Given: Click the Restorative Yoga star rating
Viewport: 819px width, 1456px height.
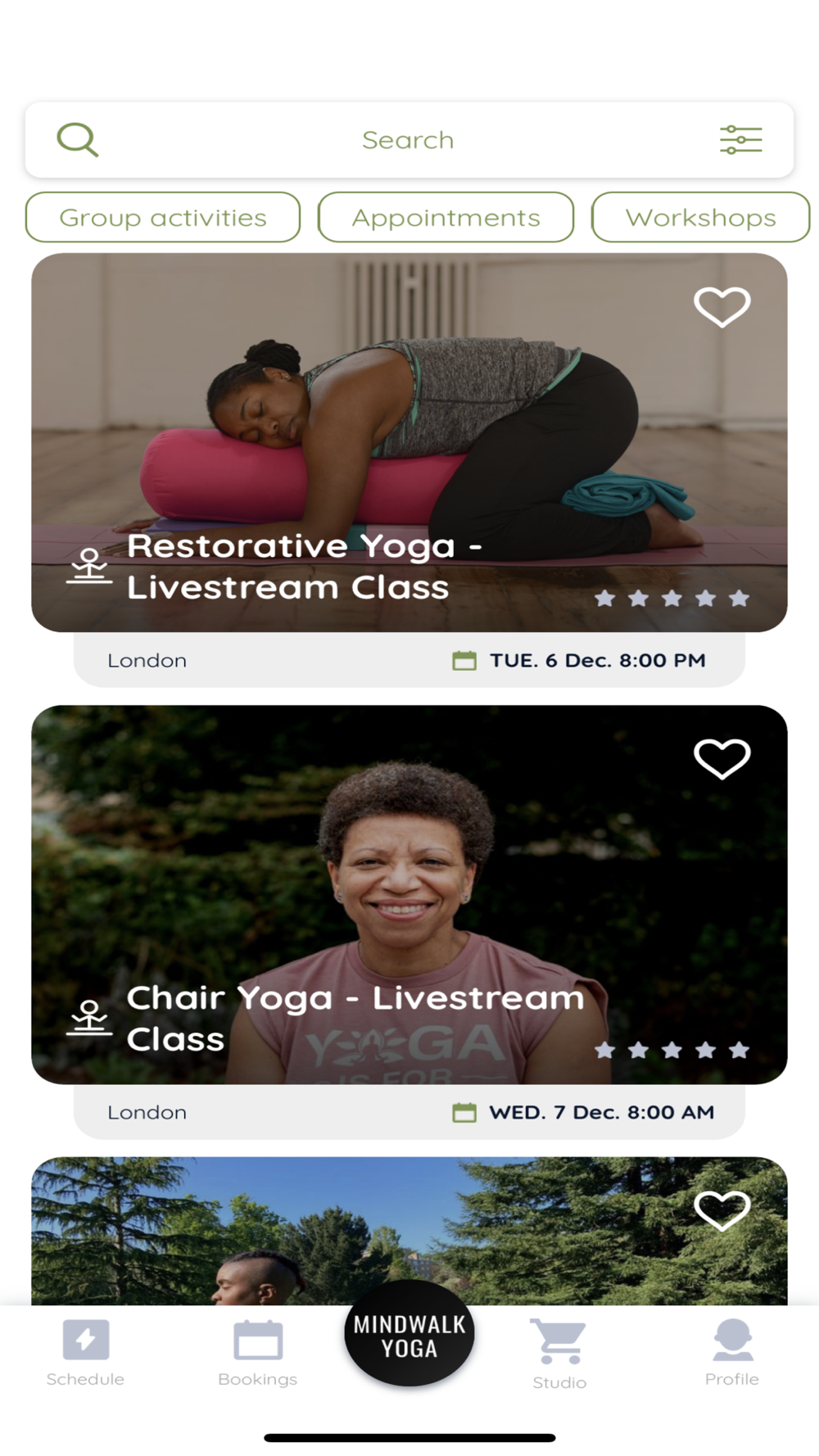Looking at the screenshot, I should point(672,599).
